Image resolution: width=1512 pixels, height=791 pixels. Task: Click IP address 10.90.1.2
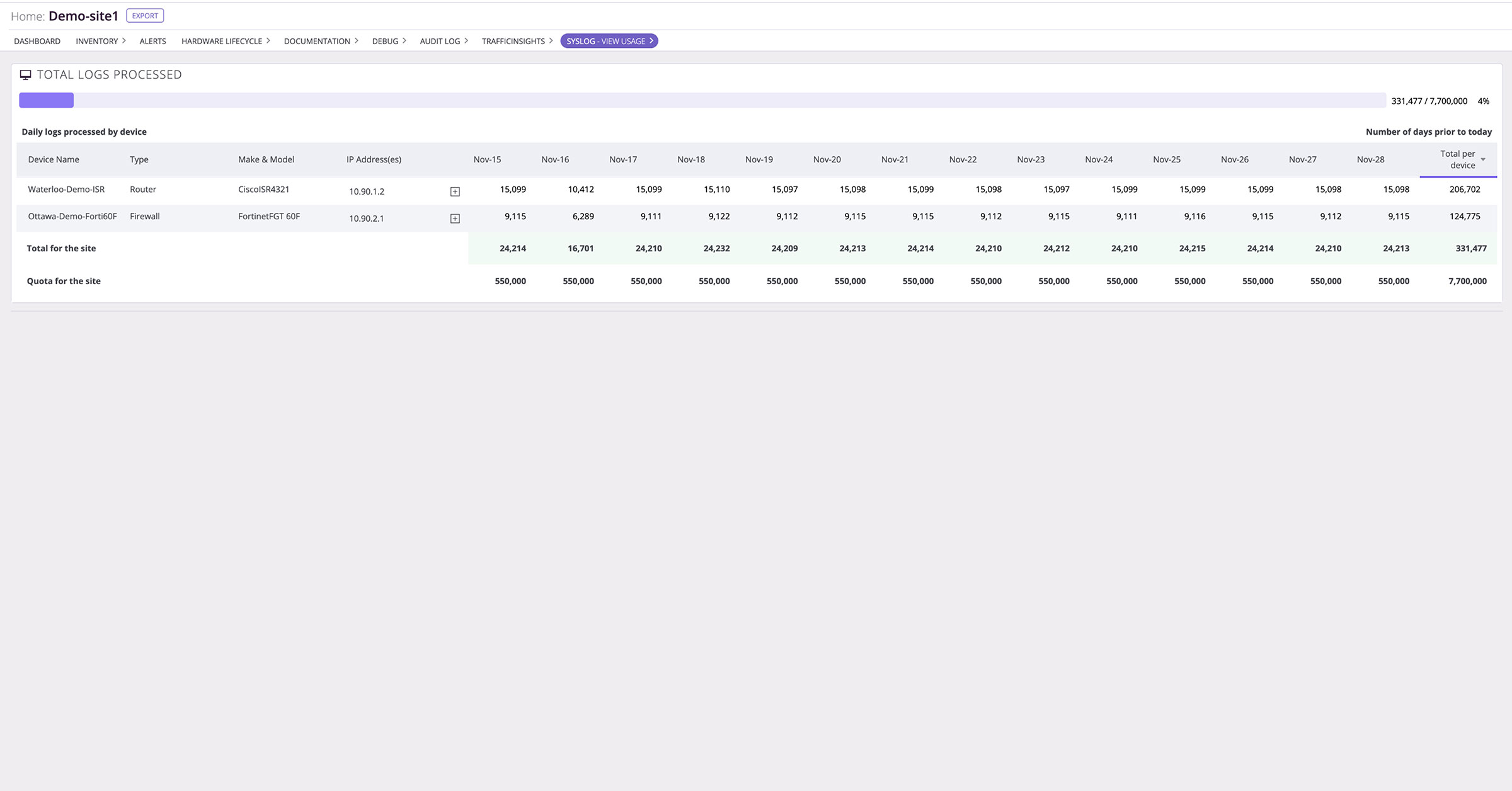tap(367, 191)
